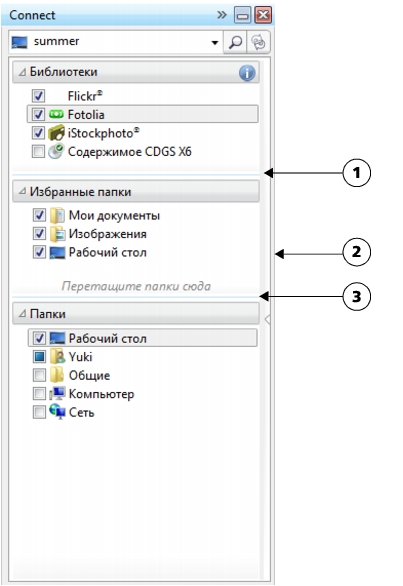The image size is (403, 586).
Task: Click the magnifier search icon
Action: click(x=235, y=42)
